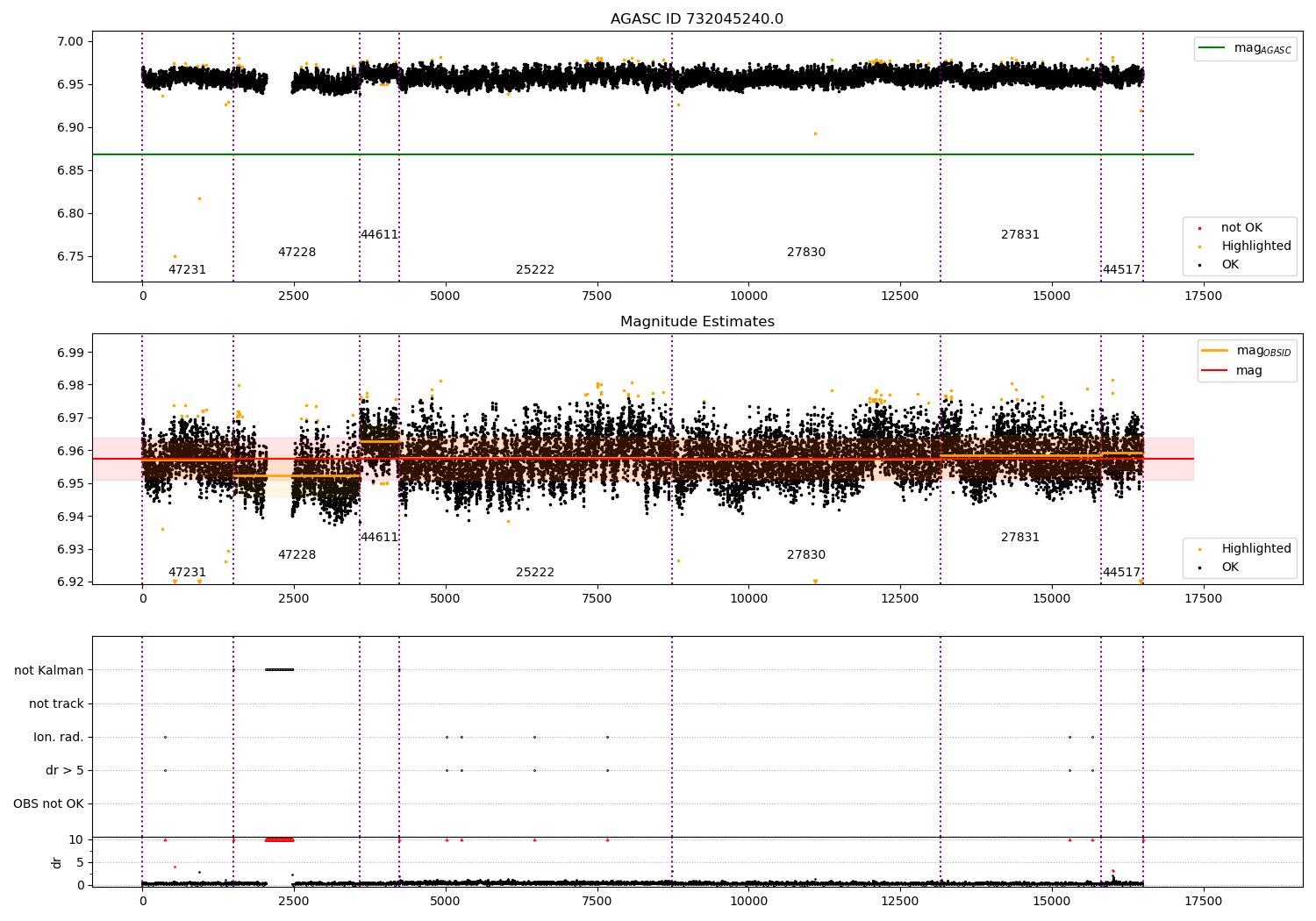Viewport: 1316px width, 921px height.
Task: Click the 7.00 y-axis tick in top panel
Action: tap(69, 42)
